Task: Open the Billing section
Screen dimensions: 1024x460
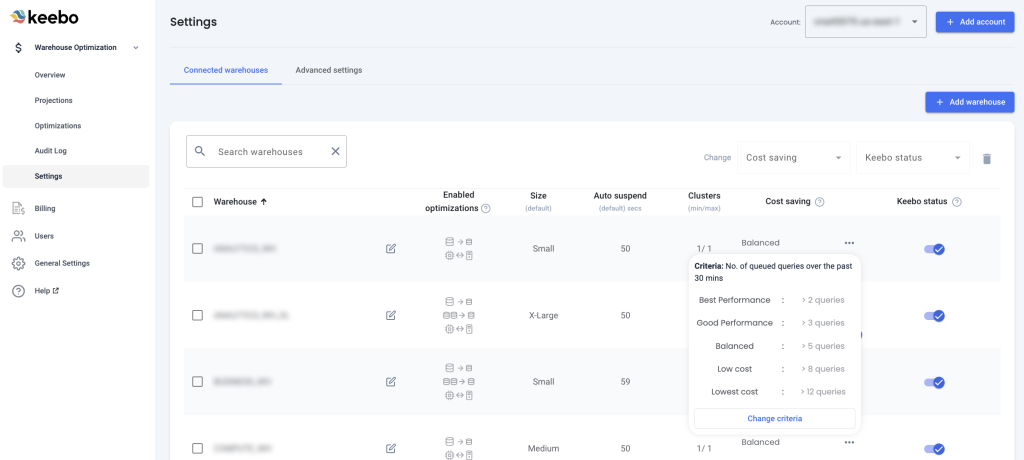Action: tap(45, 208)
